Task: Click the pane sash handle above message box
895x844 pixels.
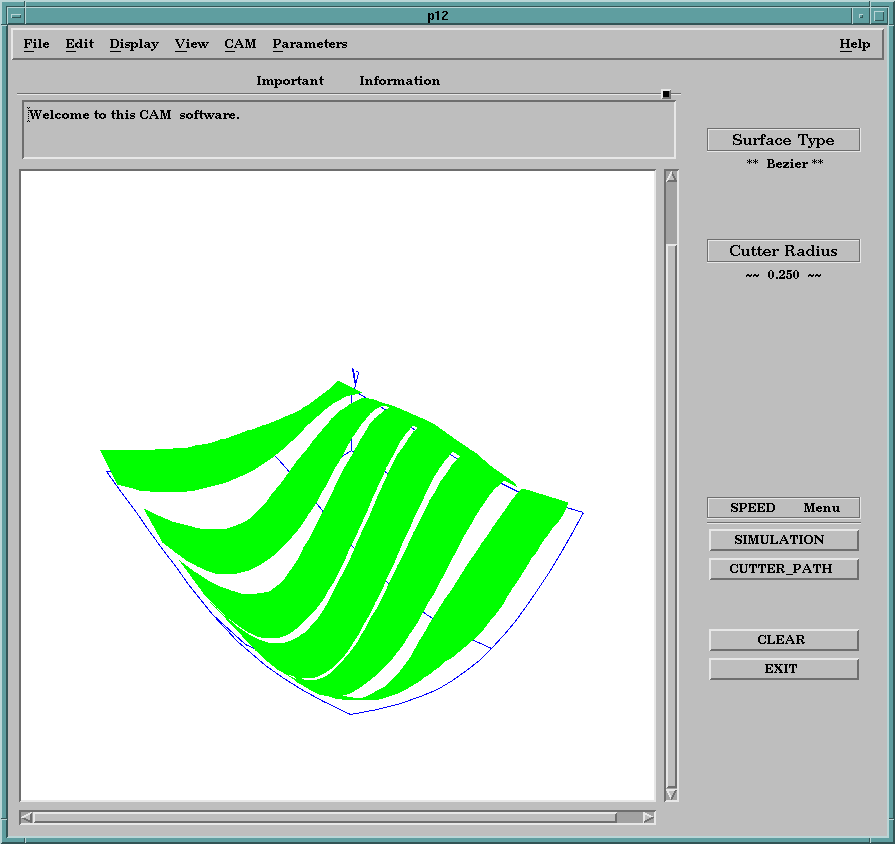Action: [666, 94]
